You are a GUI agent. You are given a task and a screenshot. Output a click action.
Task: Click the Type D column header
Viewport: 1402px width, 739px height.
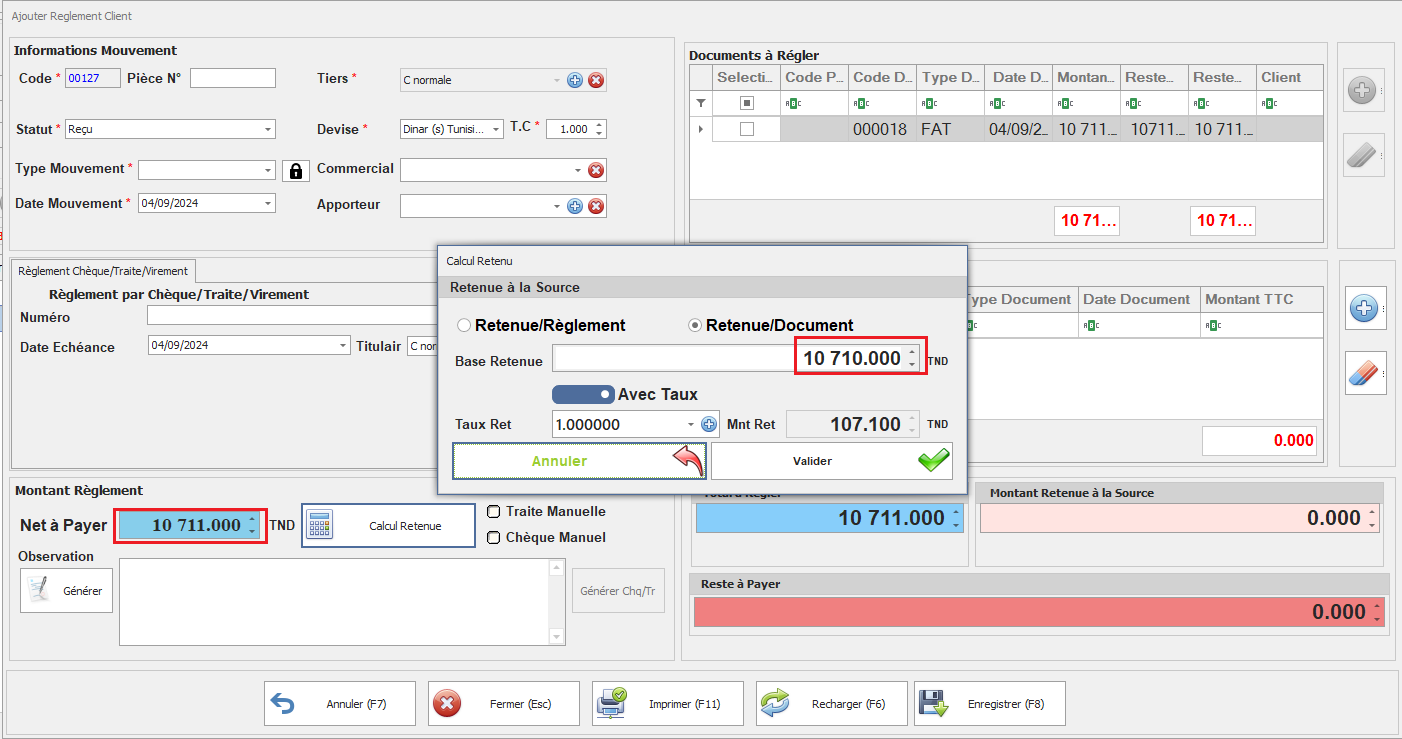pos(950,77)
